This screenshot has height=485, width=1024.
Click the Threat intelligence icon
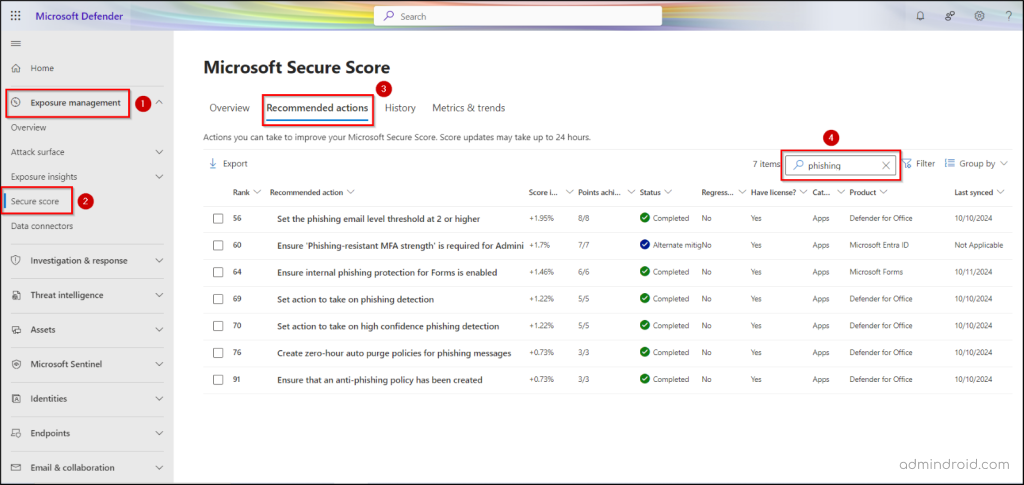click(x=17, y=295)
